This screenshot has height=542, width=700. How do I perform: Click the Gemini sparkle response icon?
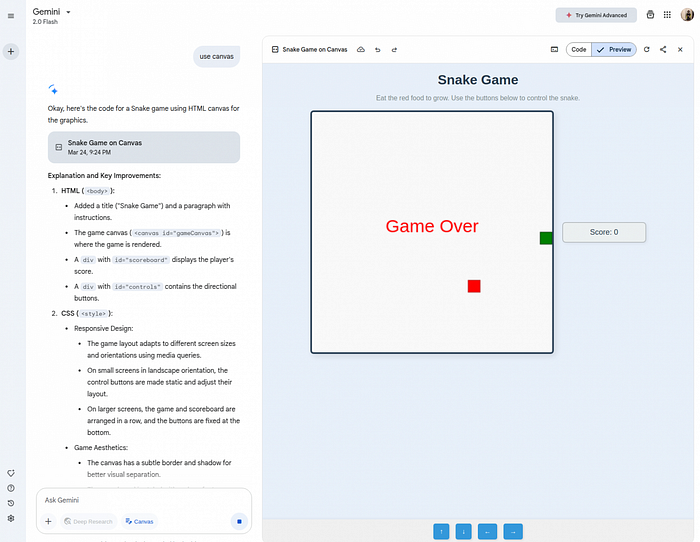[53, 89]
